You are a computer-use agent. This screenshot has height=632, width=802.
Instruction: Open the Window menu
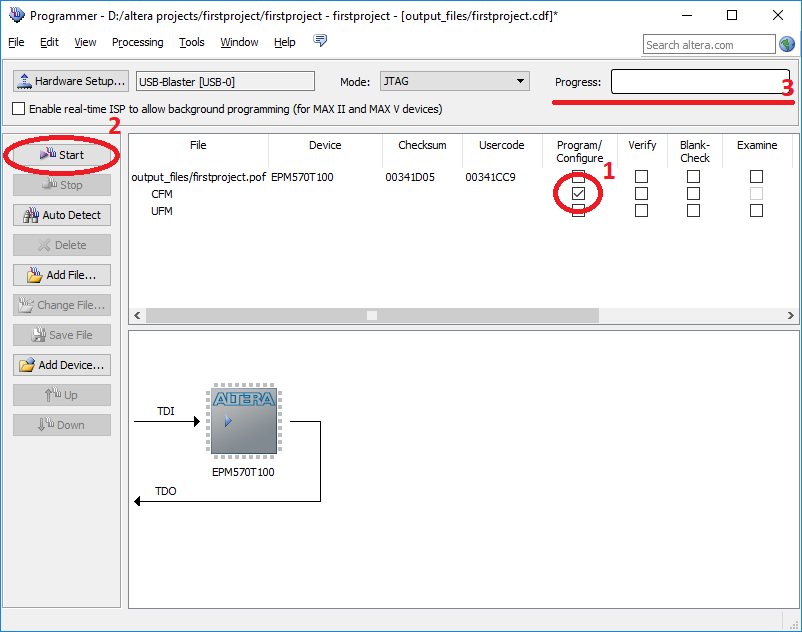[239, 42]
